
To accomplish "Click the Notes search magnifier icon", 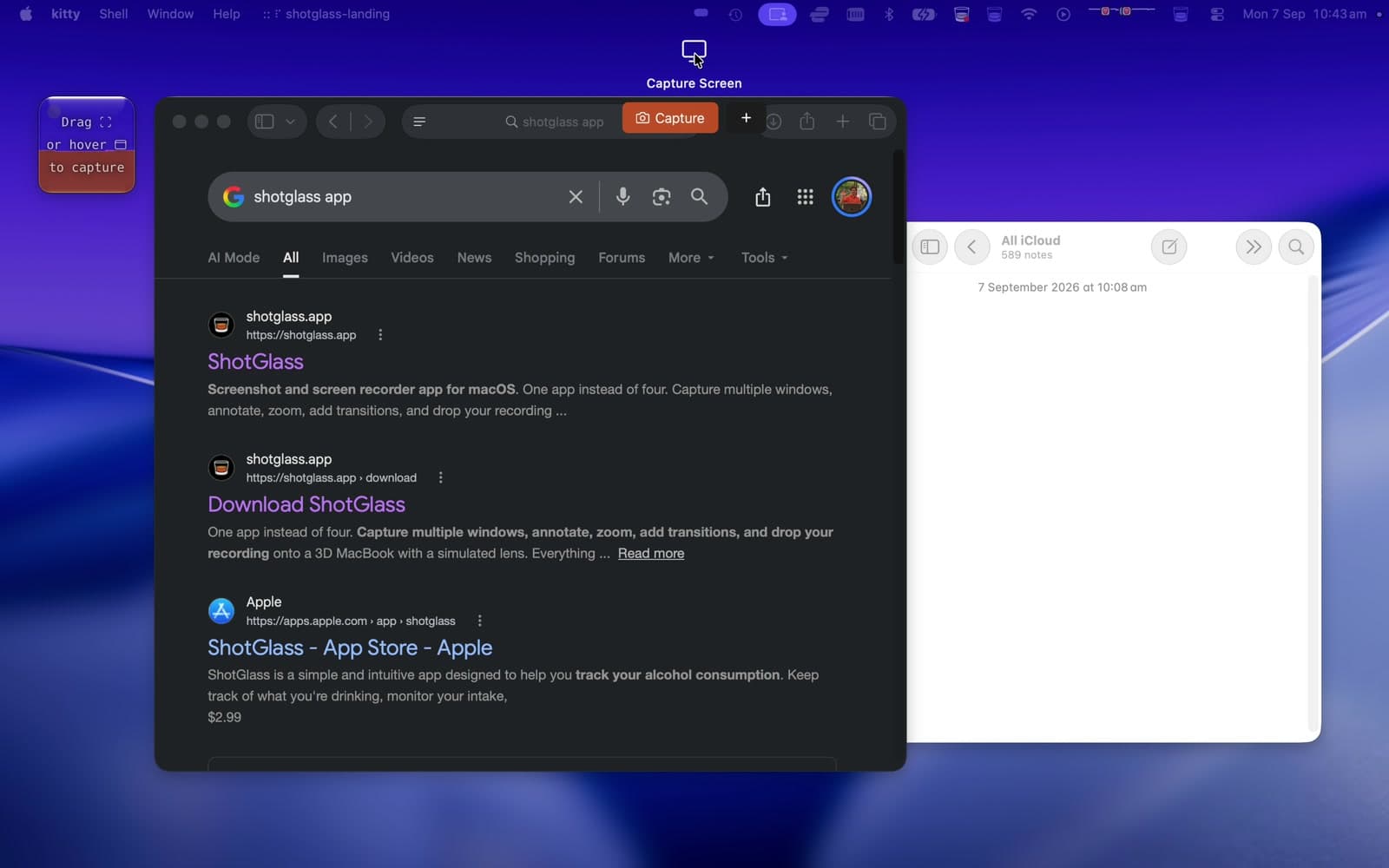I will (1296, 247).
